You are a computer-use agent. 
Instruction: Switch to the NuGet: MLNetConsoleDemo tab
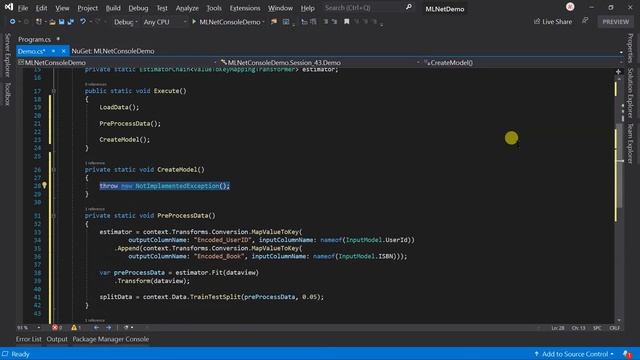pyautogui.click(x=113, y=51)
